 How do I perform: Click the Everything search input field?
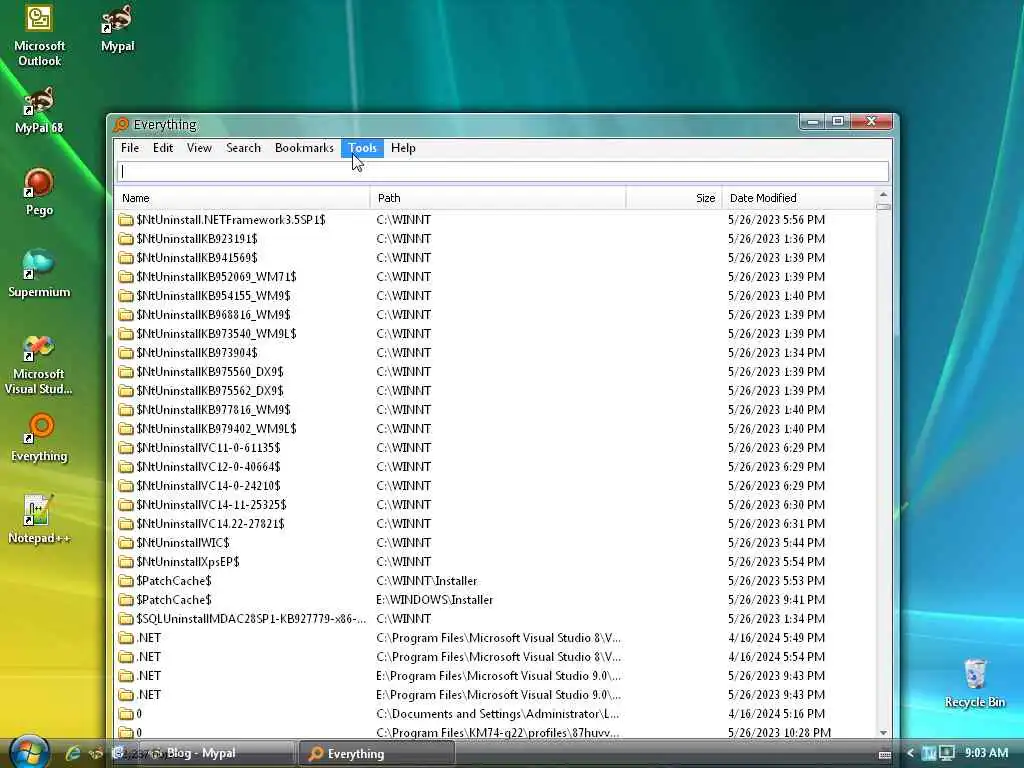pos(503,172)
